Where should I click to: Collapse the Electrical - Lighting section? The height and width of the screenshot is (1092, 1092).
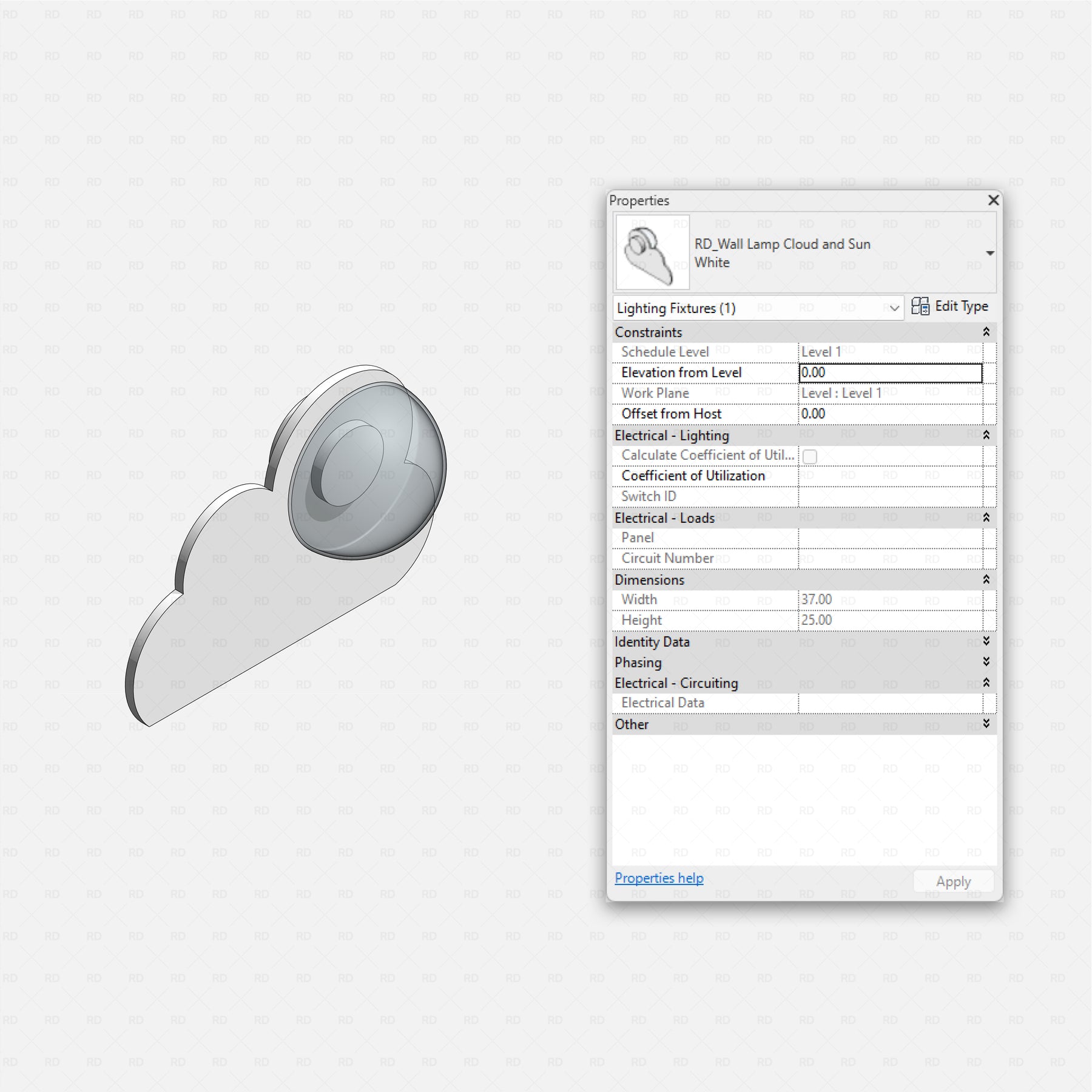point(986,435)
